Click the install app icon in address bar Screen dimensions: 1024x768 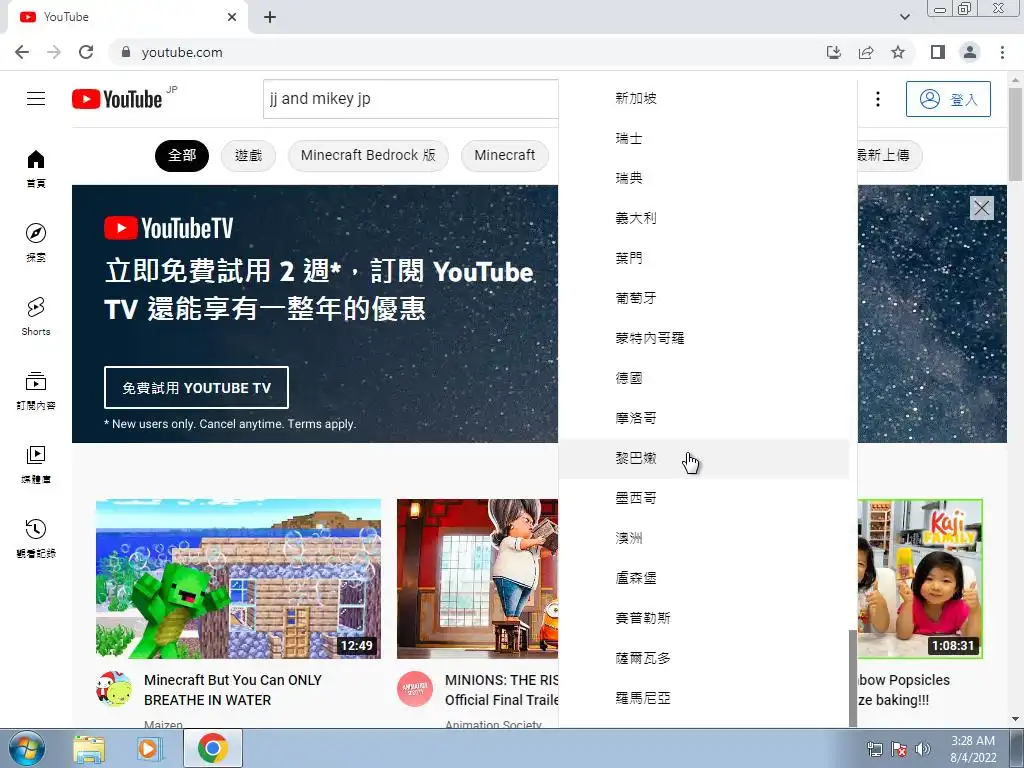(833, 52)
